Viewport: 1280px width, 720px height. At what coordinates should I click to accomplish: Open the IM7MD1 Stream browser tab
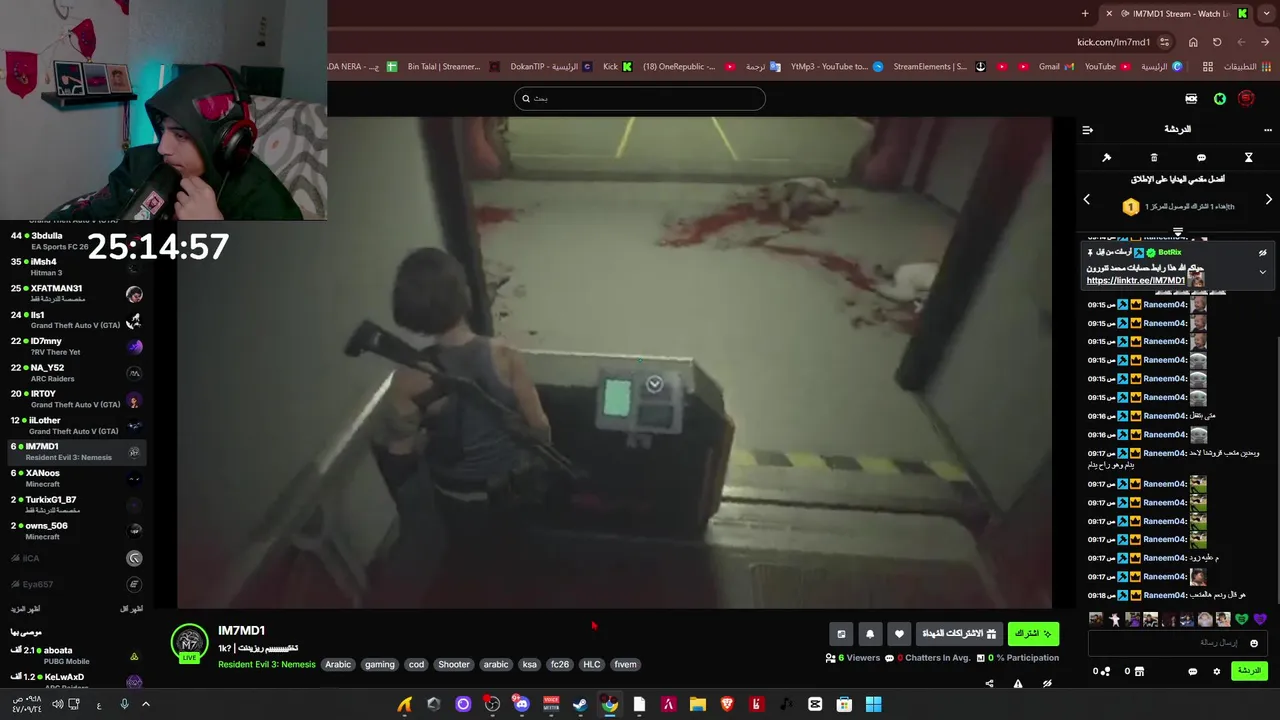point(1176,14)
